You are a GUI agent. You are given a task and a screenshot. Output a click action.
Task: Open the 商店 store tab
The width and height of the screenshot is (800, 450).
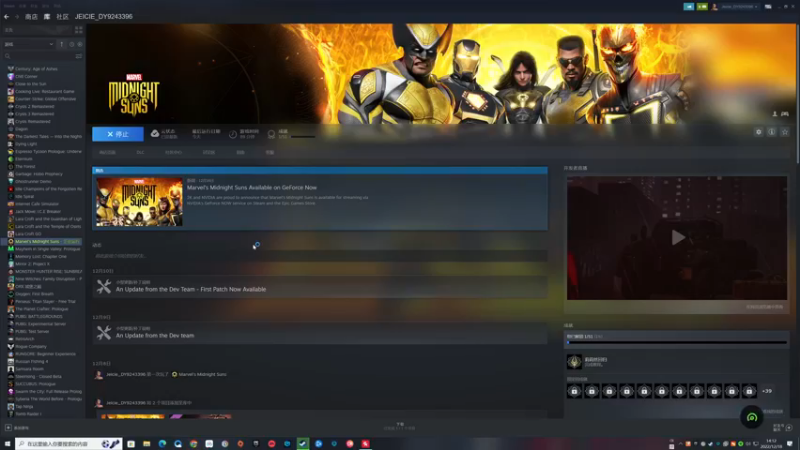point(31,17)
